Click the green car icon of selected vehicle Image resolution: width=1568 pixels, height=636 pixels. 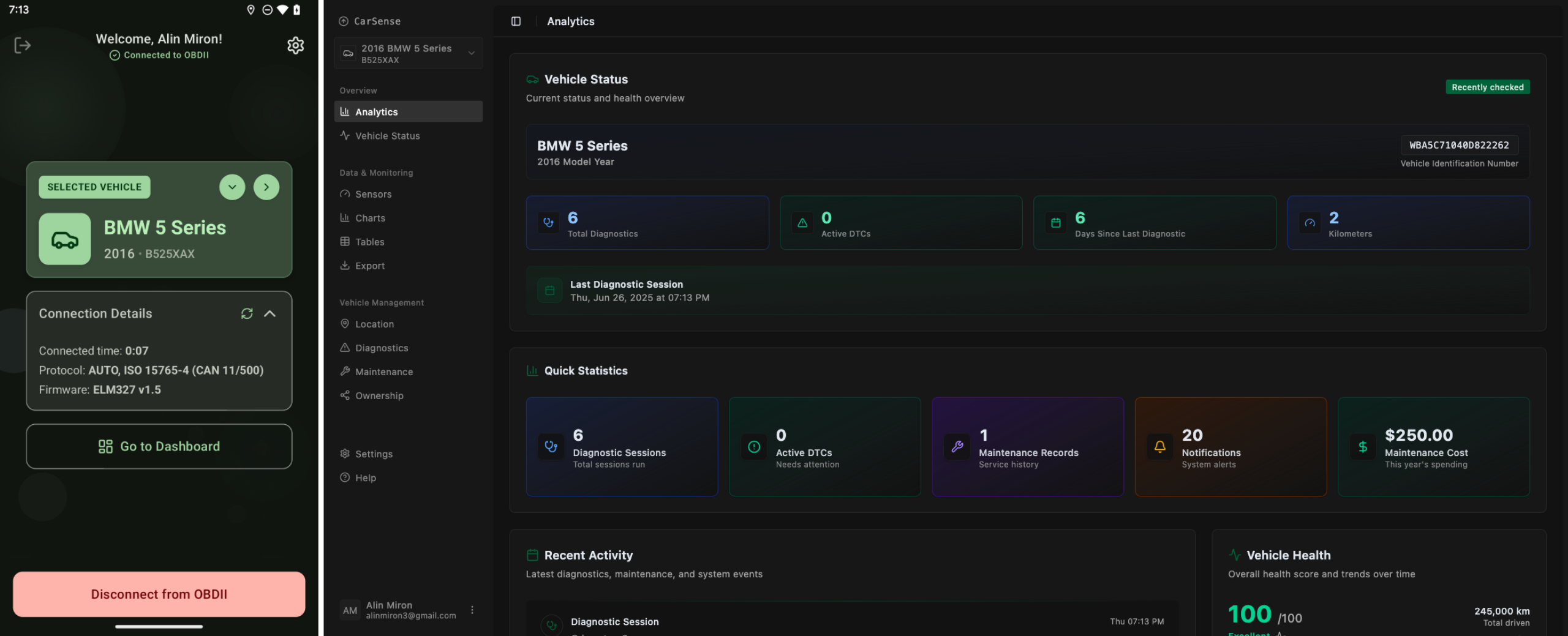65,239
